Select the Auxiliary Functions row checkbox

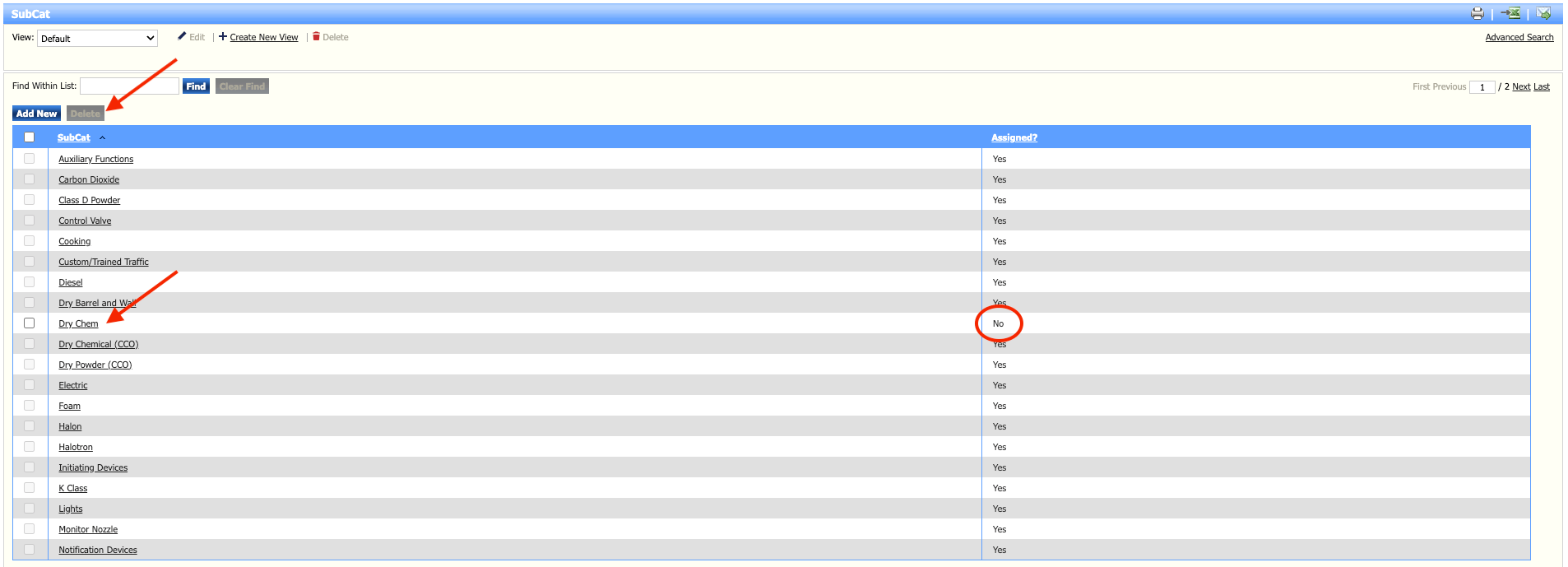[x=30, y=159]
